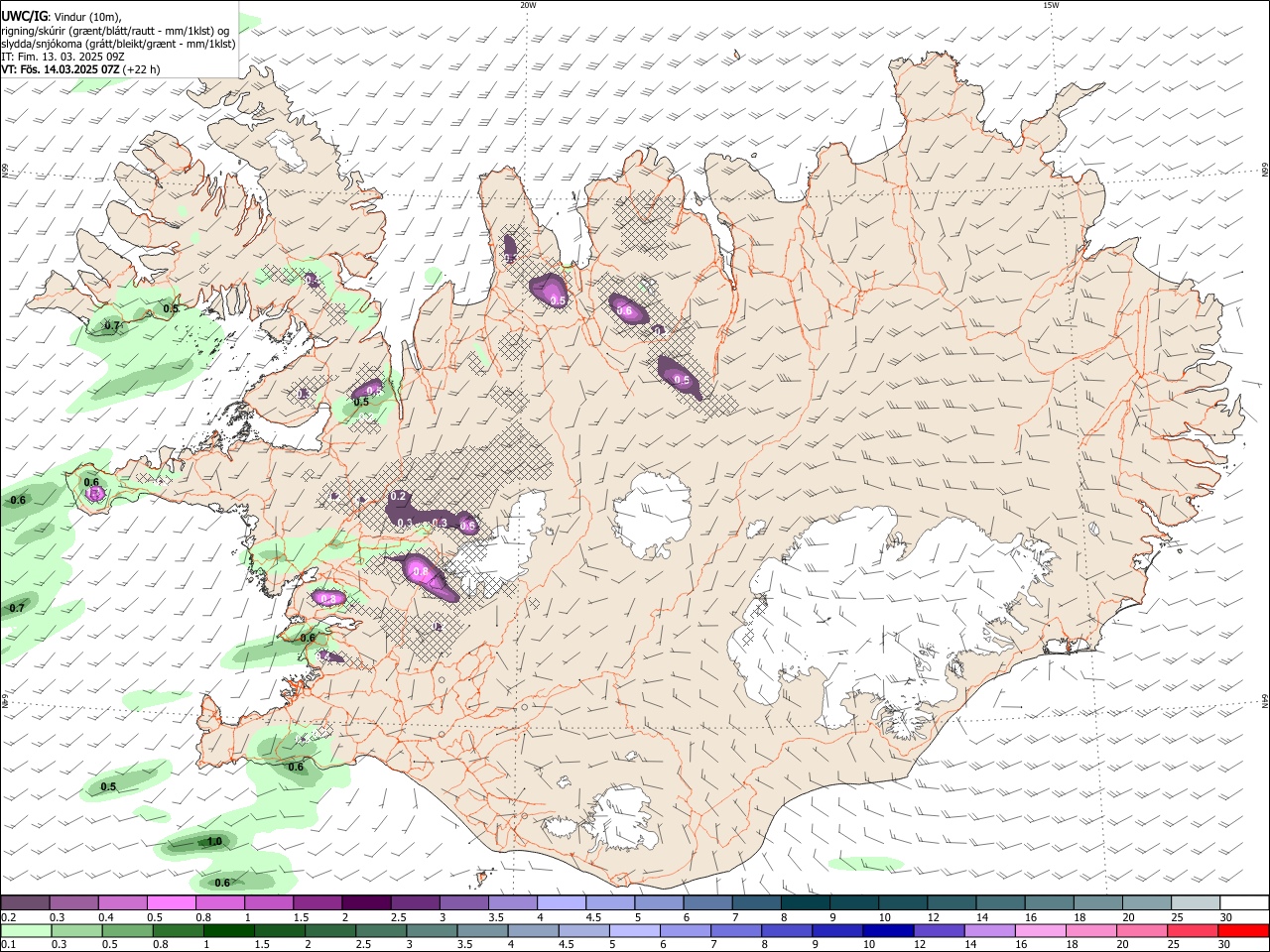
Task: Click the 'rigning/skúrir' legend description line
Action: coord(114,31)
